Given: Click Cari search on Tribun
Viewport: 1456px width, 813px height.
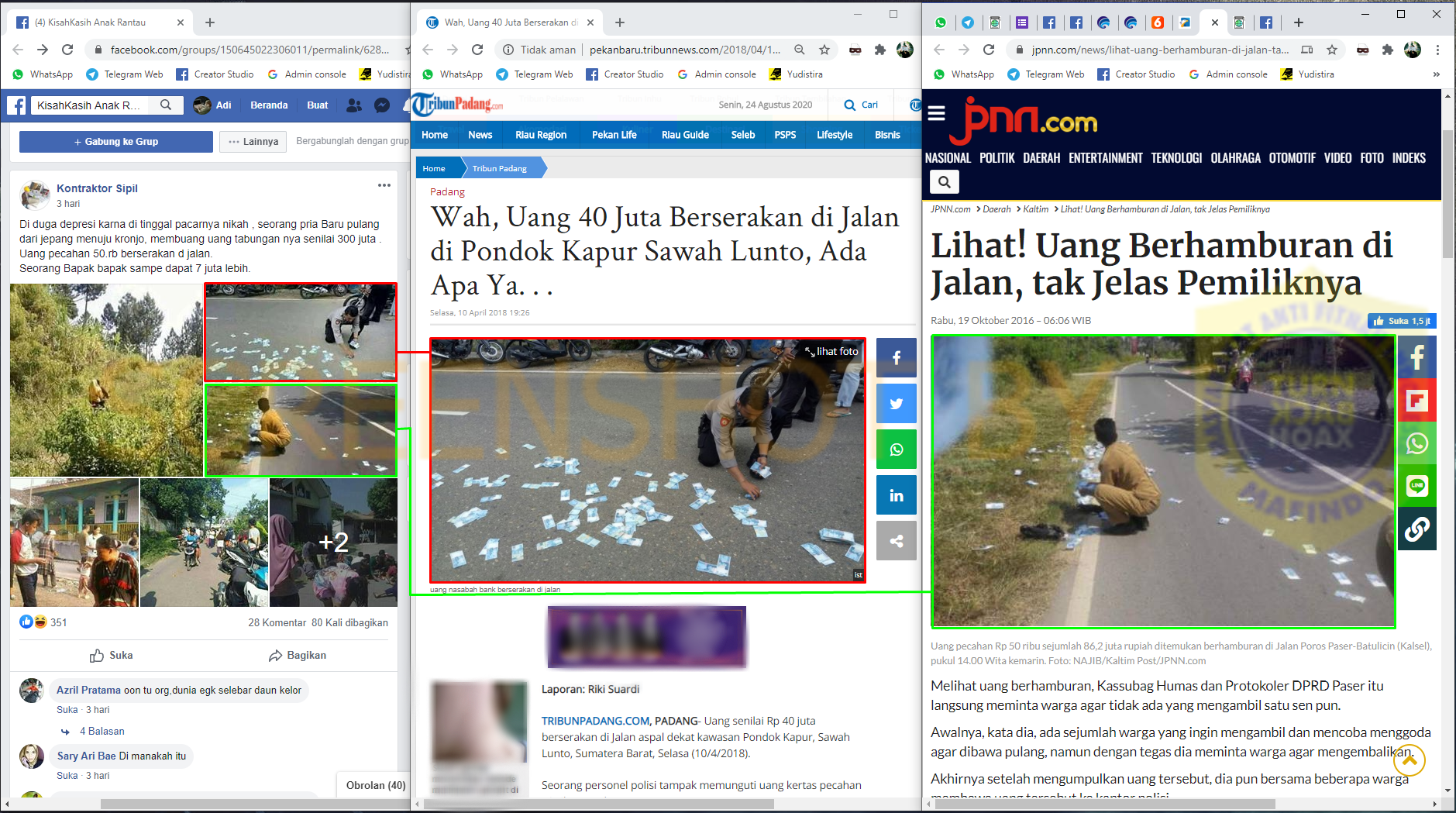Looking at the screenshot, I should click(861, 105).
